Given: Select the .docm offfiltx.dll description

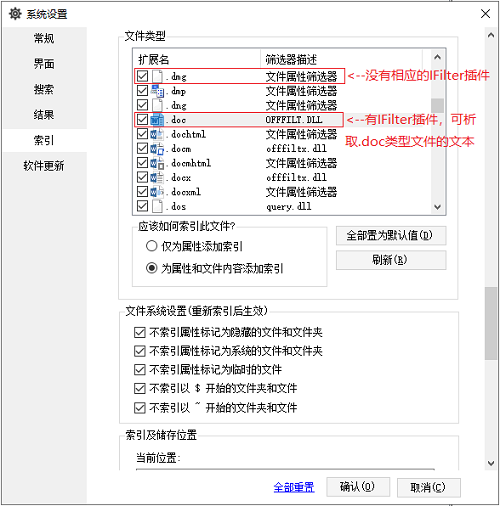Looking at the screenshot, I should 296,149.
